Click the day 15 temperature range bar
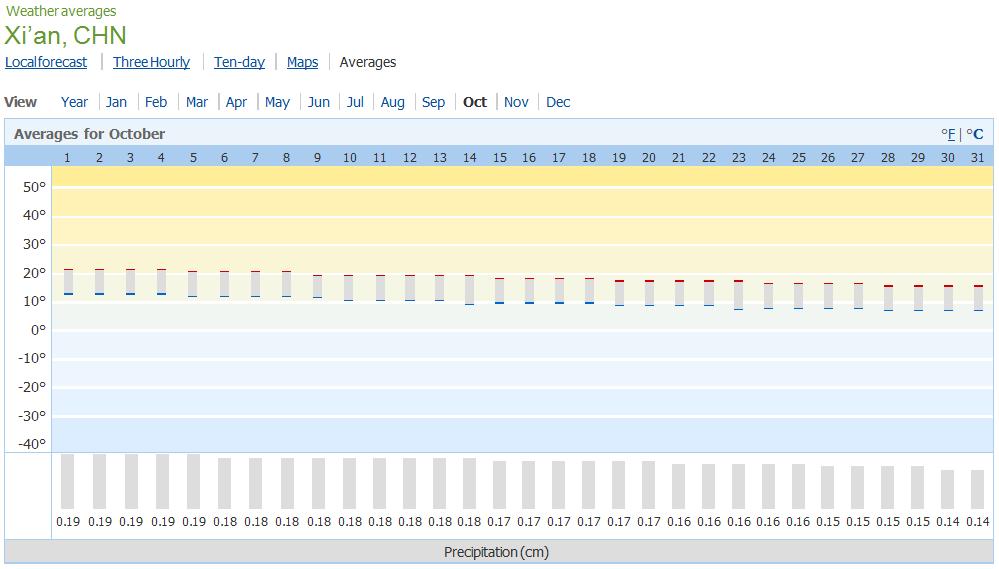 click(x=500, y=291)
